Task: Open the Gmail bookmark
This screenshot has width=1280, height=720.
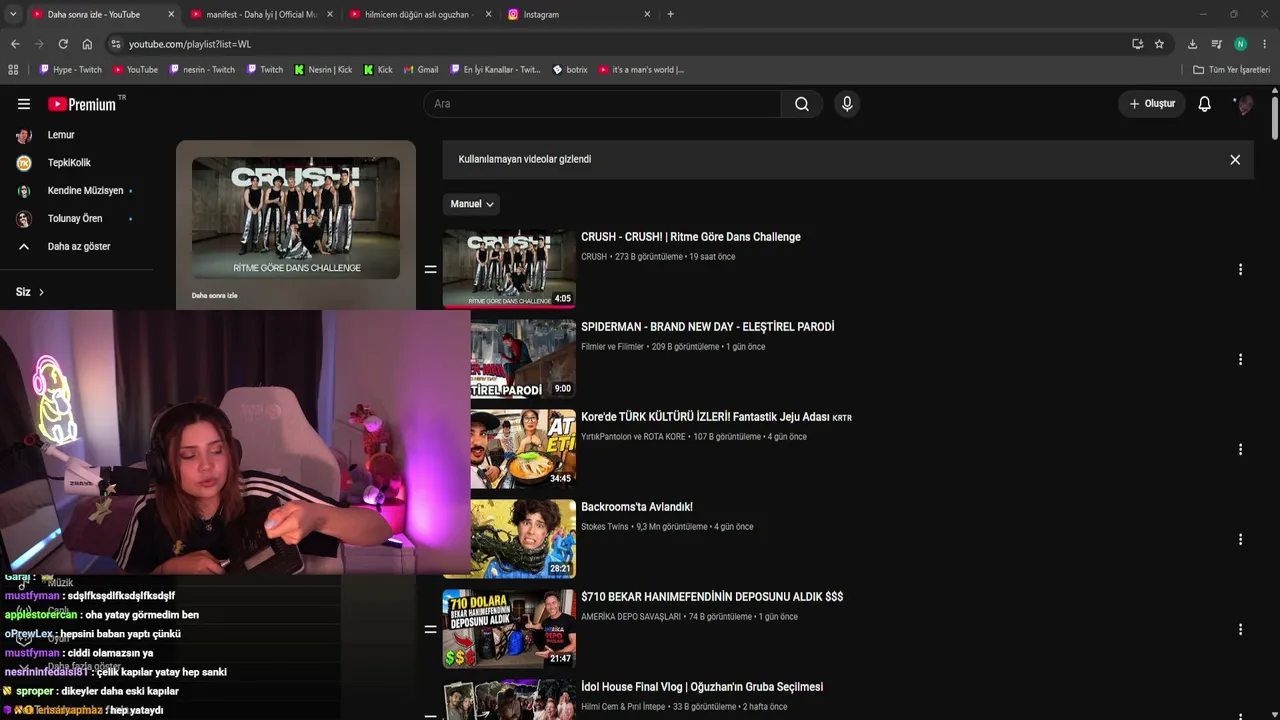Action: [421, 70]
